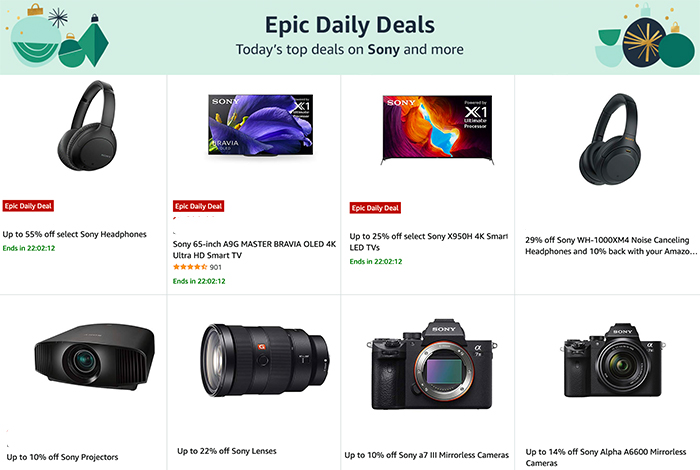
Task: Open the Sony 65-inch A9G MASTER BRAVIA link
Action: coord(254,250)
